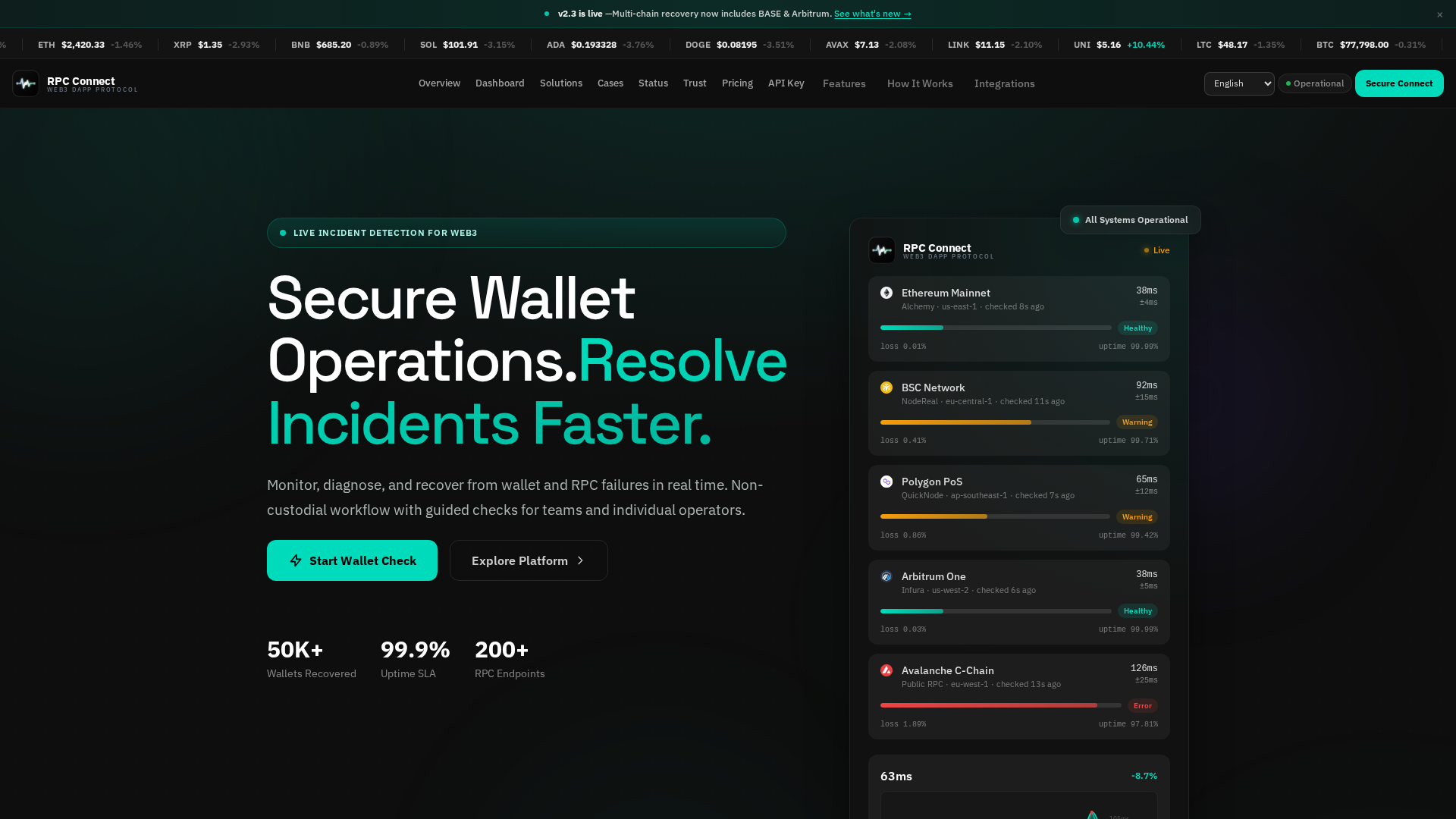Click the DOGE $0.08195 ticker entry
This screenshot has height=819, width=1456.
[x=739, y=45]
